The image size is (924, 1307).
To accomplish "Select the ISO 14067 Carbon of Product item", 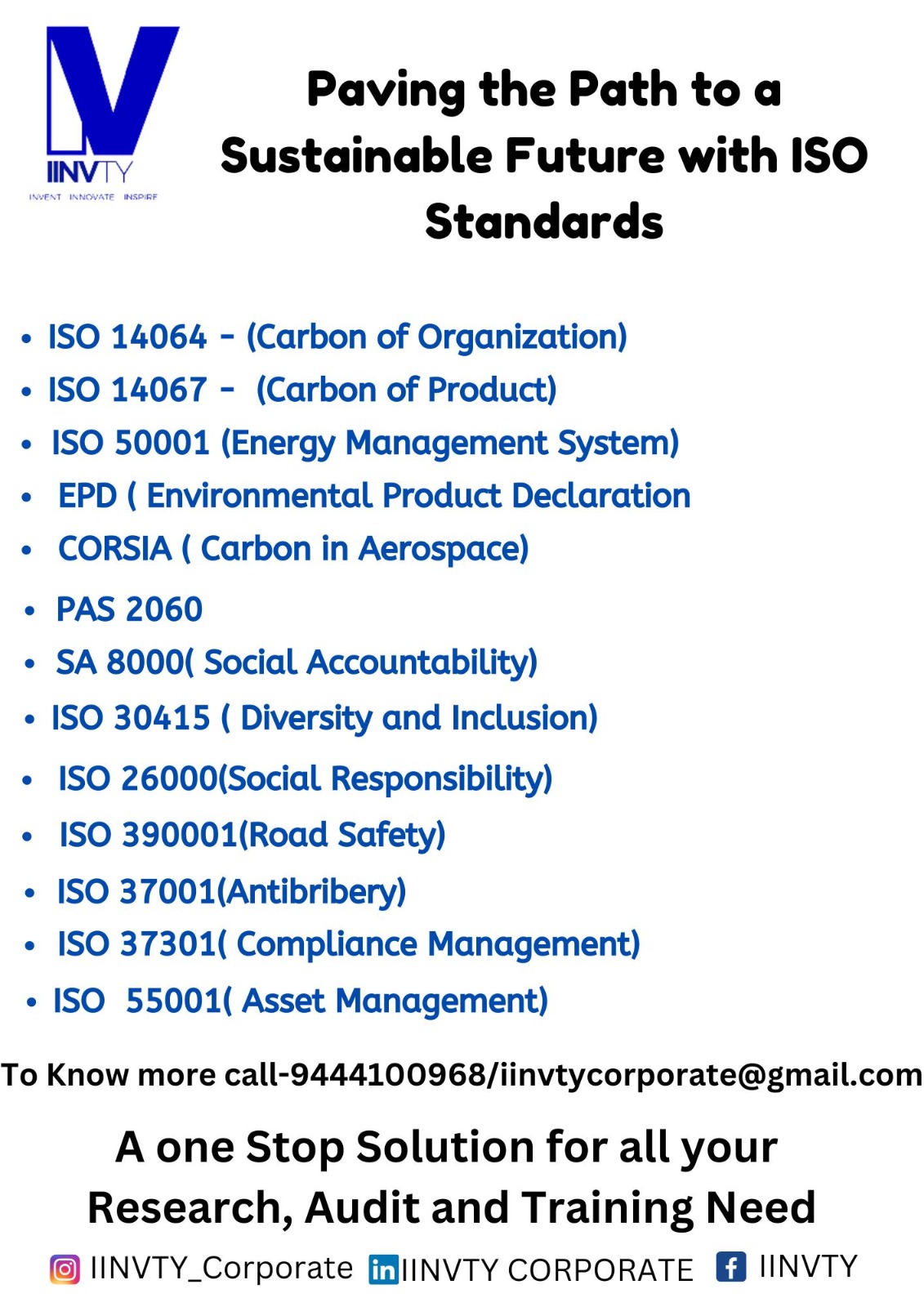I will (302, 390).
